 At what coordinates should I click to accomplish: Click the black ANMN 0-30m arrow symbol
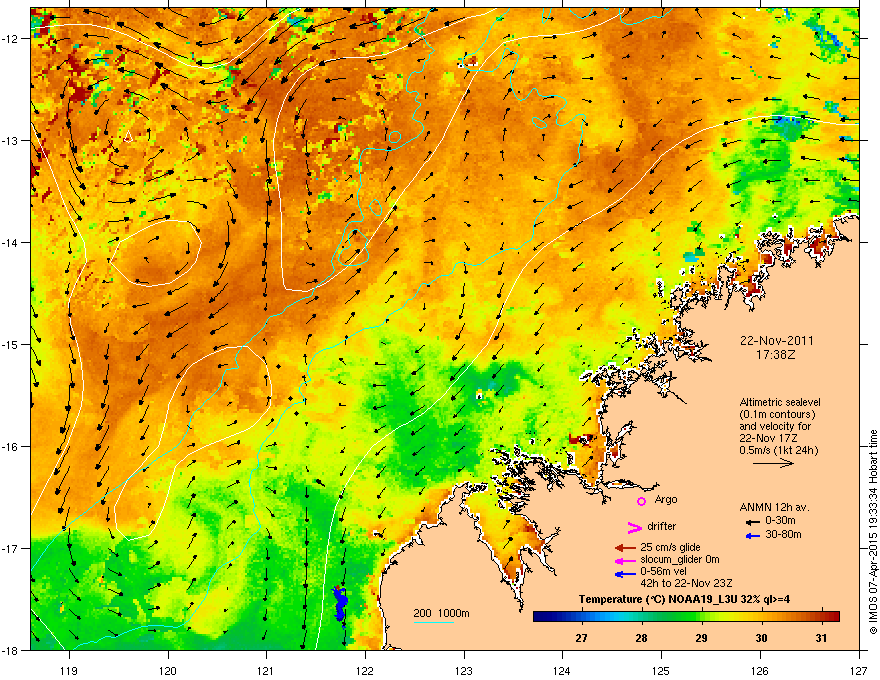pos(753,522)
